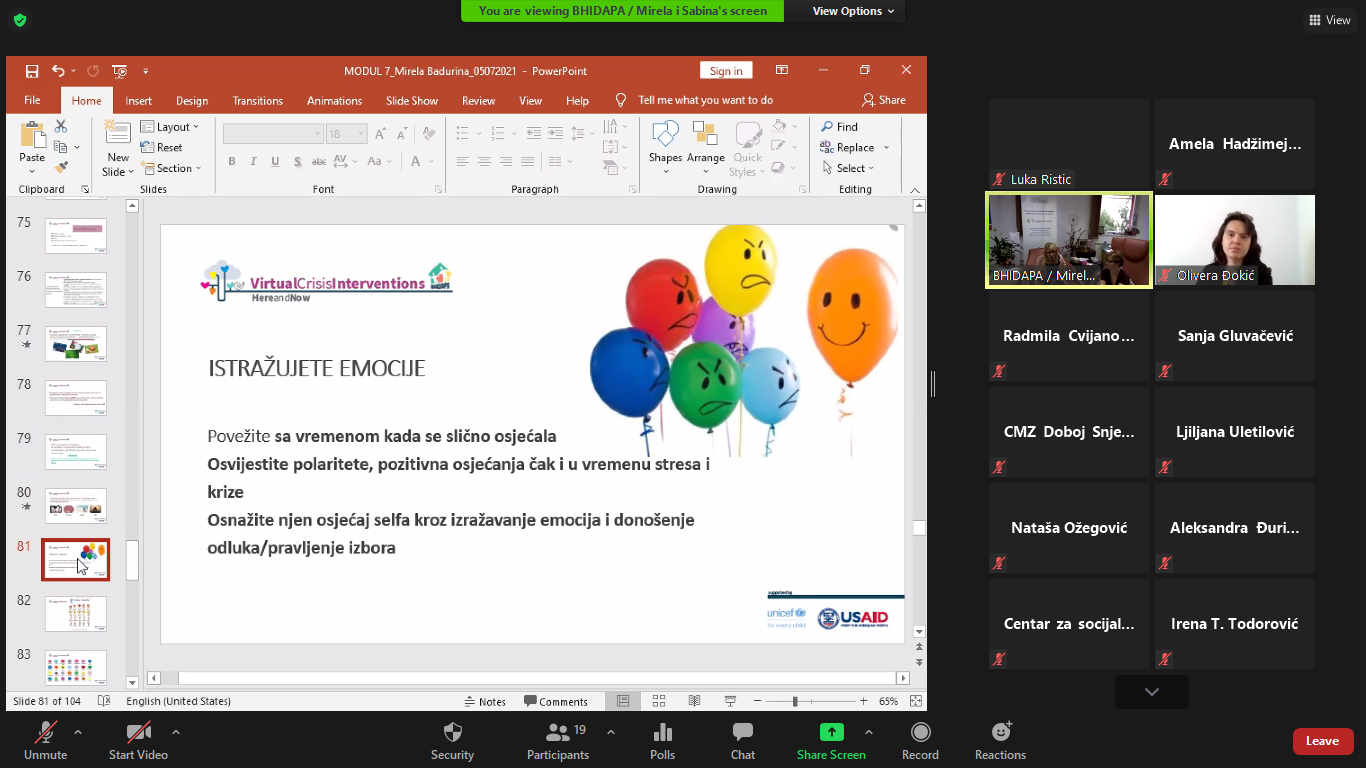Click the red Leave button

[x=1322, y=741]
